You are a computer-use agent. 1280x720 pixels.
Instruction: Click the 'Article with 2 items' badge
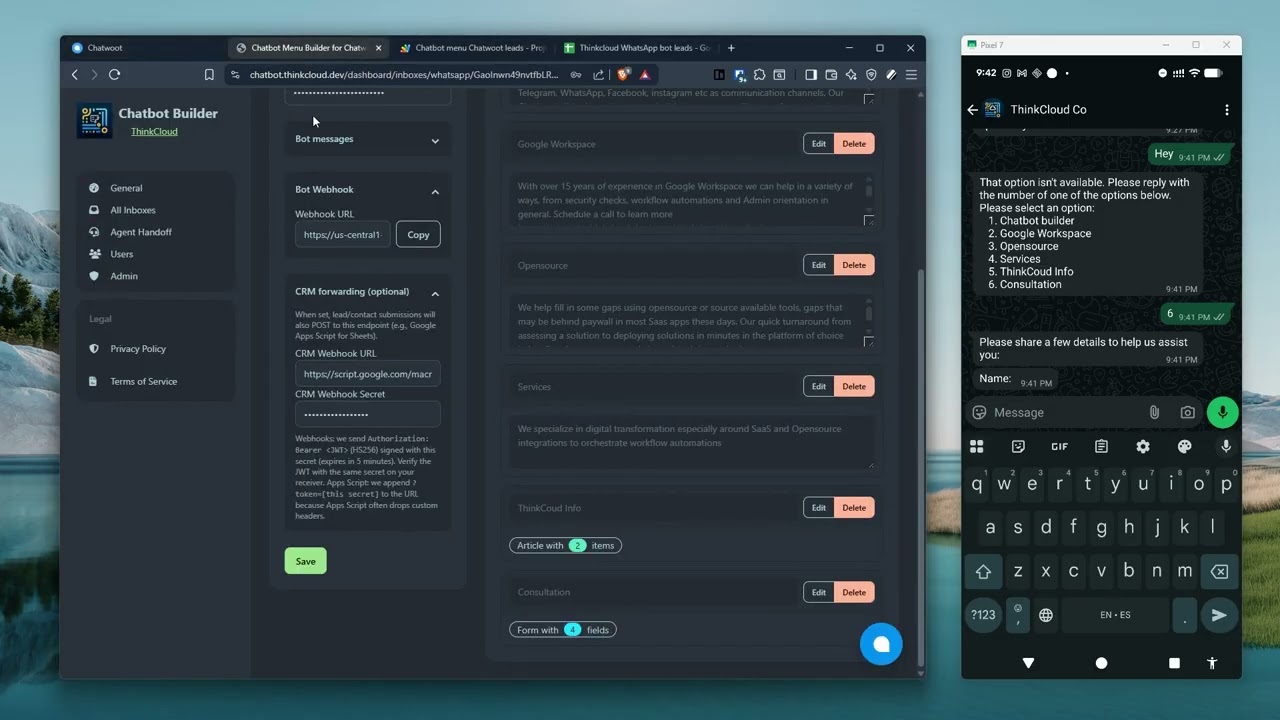(566, 545)
